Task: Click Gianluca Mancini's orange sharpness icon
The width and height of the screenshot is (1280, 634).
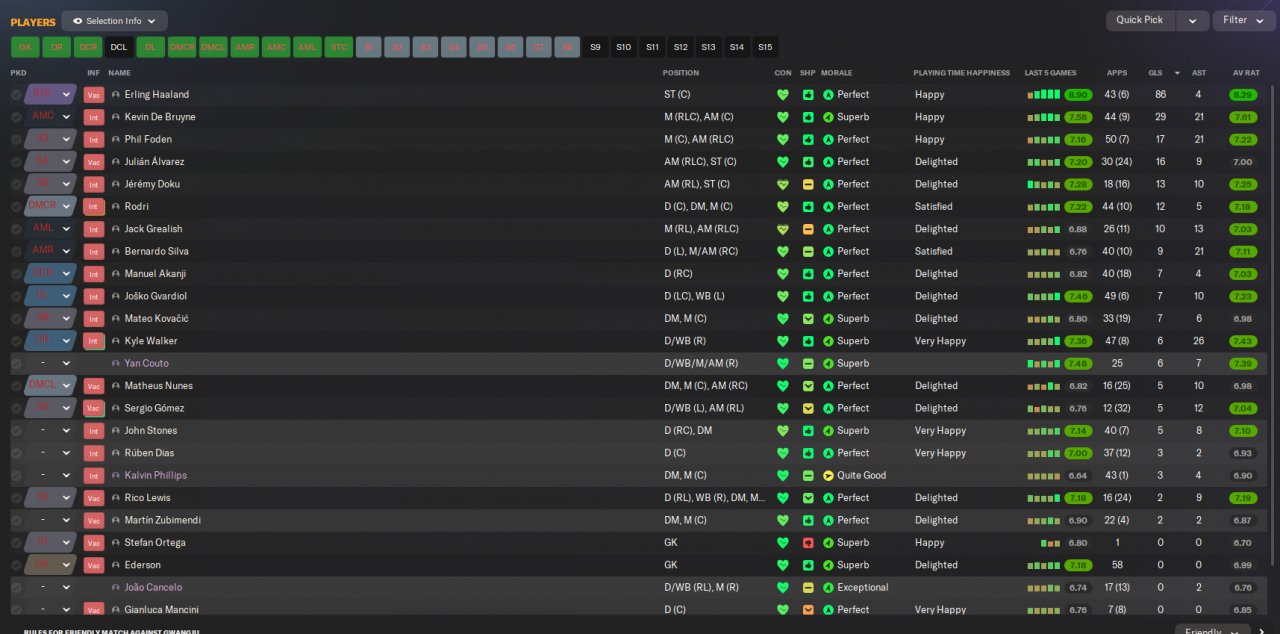Action: point(808,610)
